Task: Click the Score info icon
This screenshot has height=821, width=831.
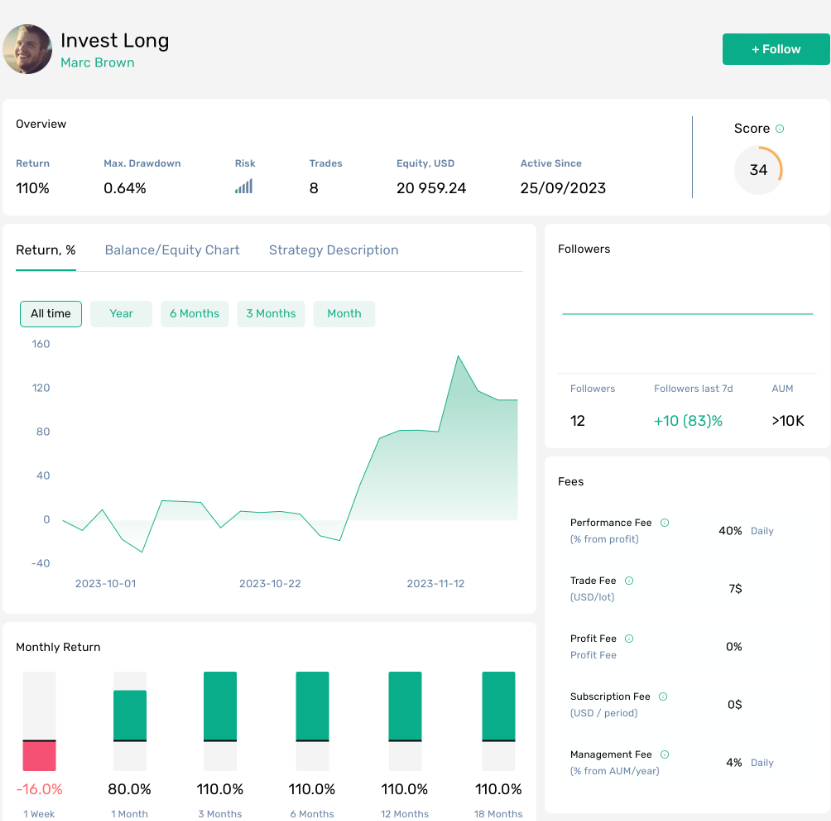Action: point(778,128)
